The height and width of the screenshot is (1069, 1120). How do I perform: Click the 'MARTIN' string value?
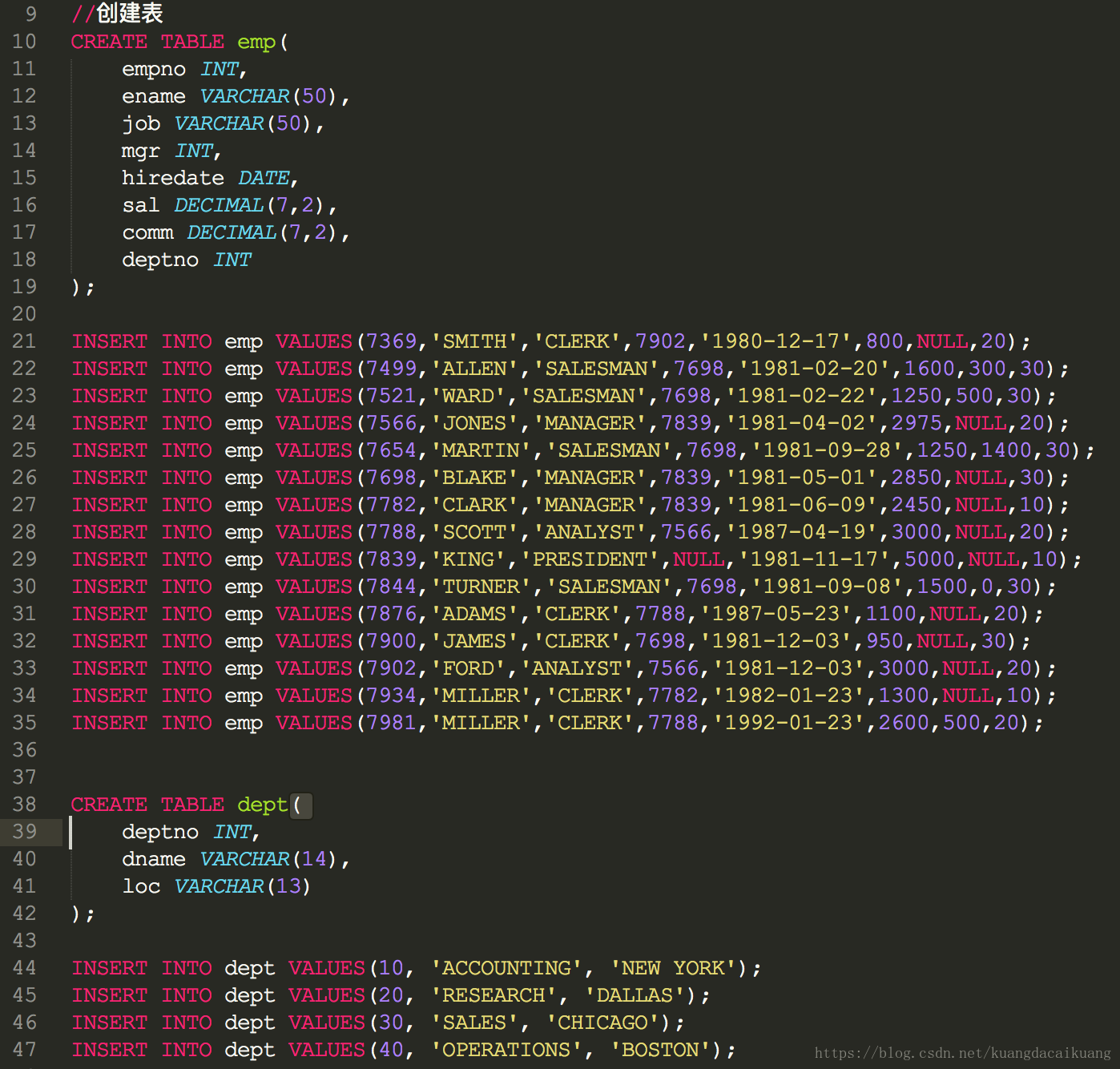[481, 451]
